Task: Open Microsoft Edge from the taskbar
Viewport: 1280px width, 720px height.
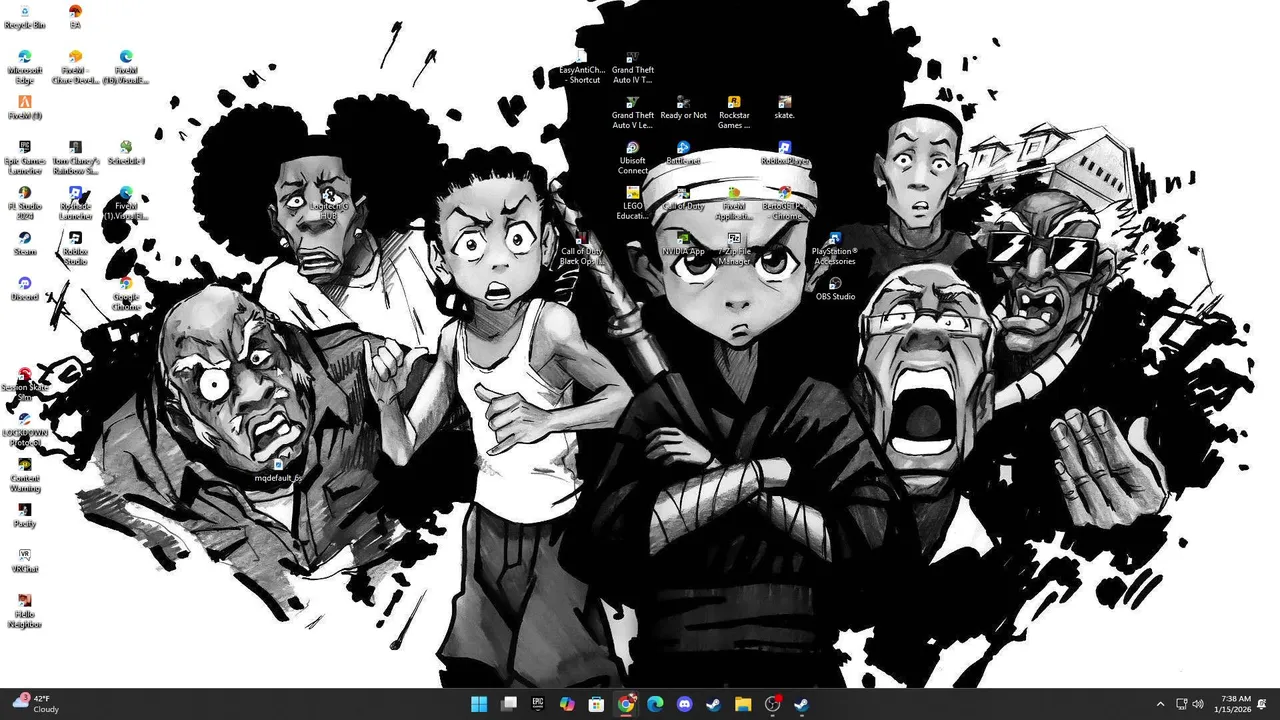Action: point(655,704)
